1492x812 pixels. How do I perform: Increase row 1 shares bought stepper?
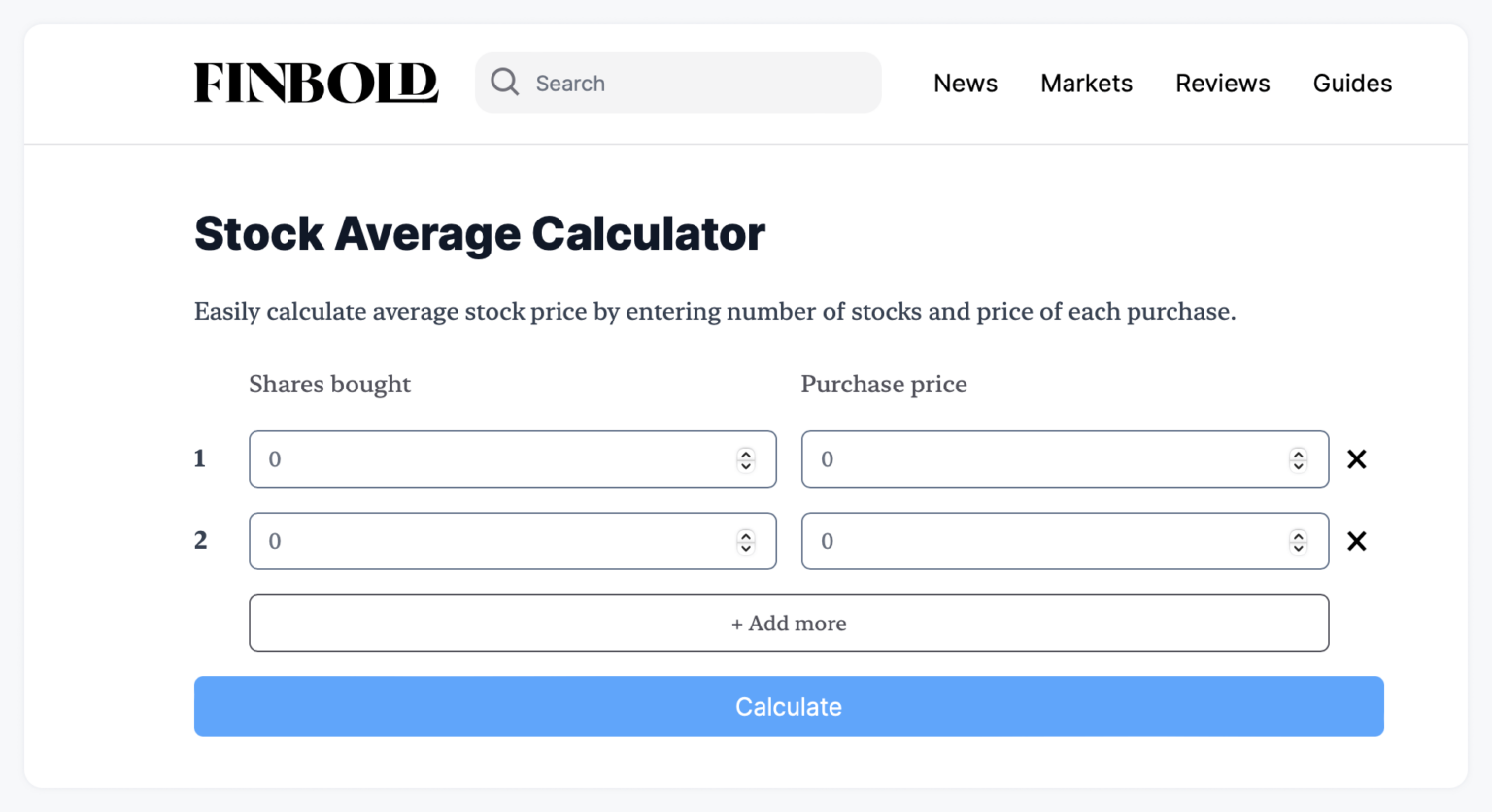746,454
